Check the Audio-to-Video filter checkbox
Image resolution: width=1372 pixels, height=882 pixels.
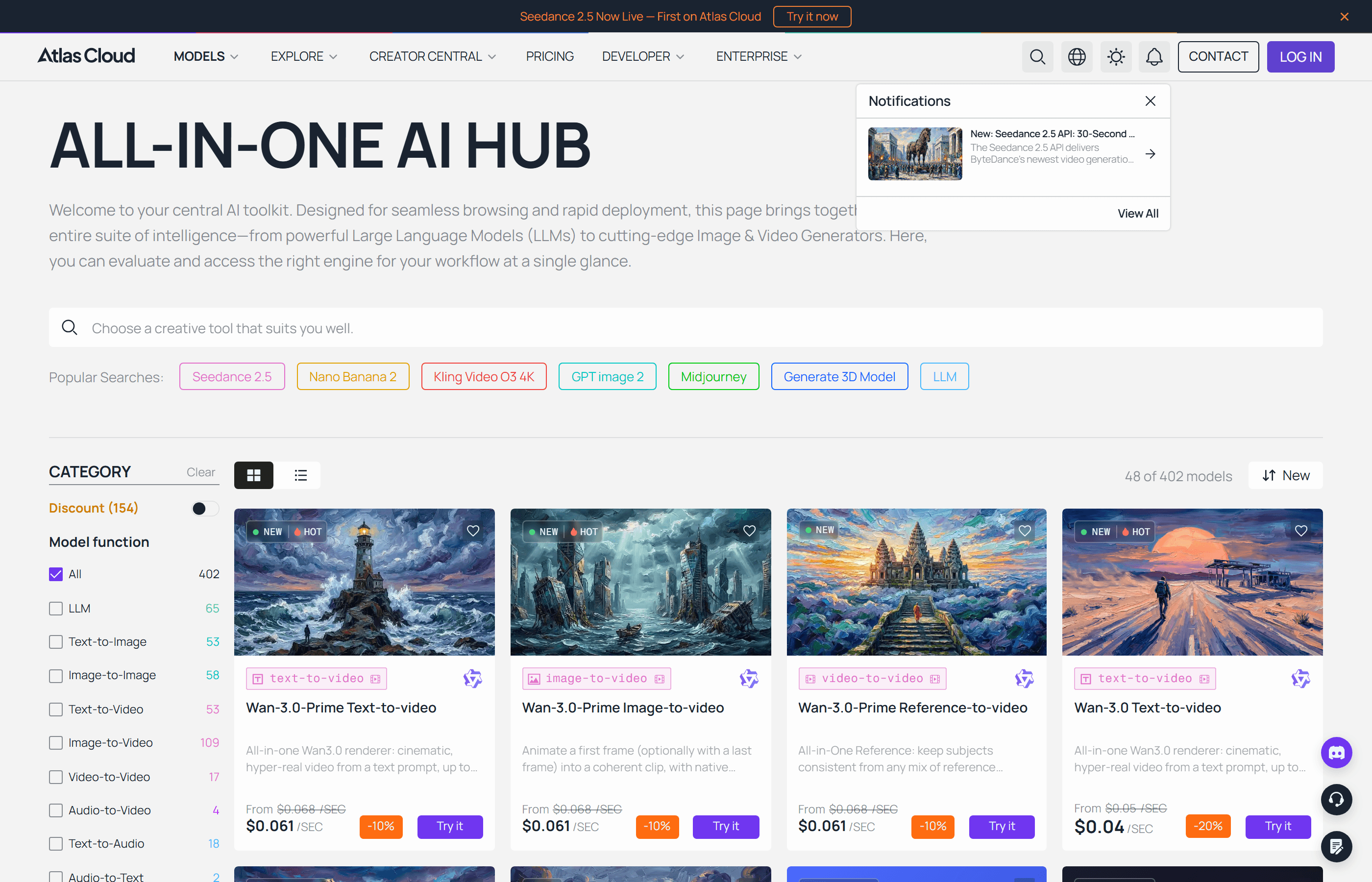[55, 810]
